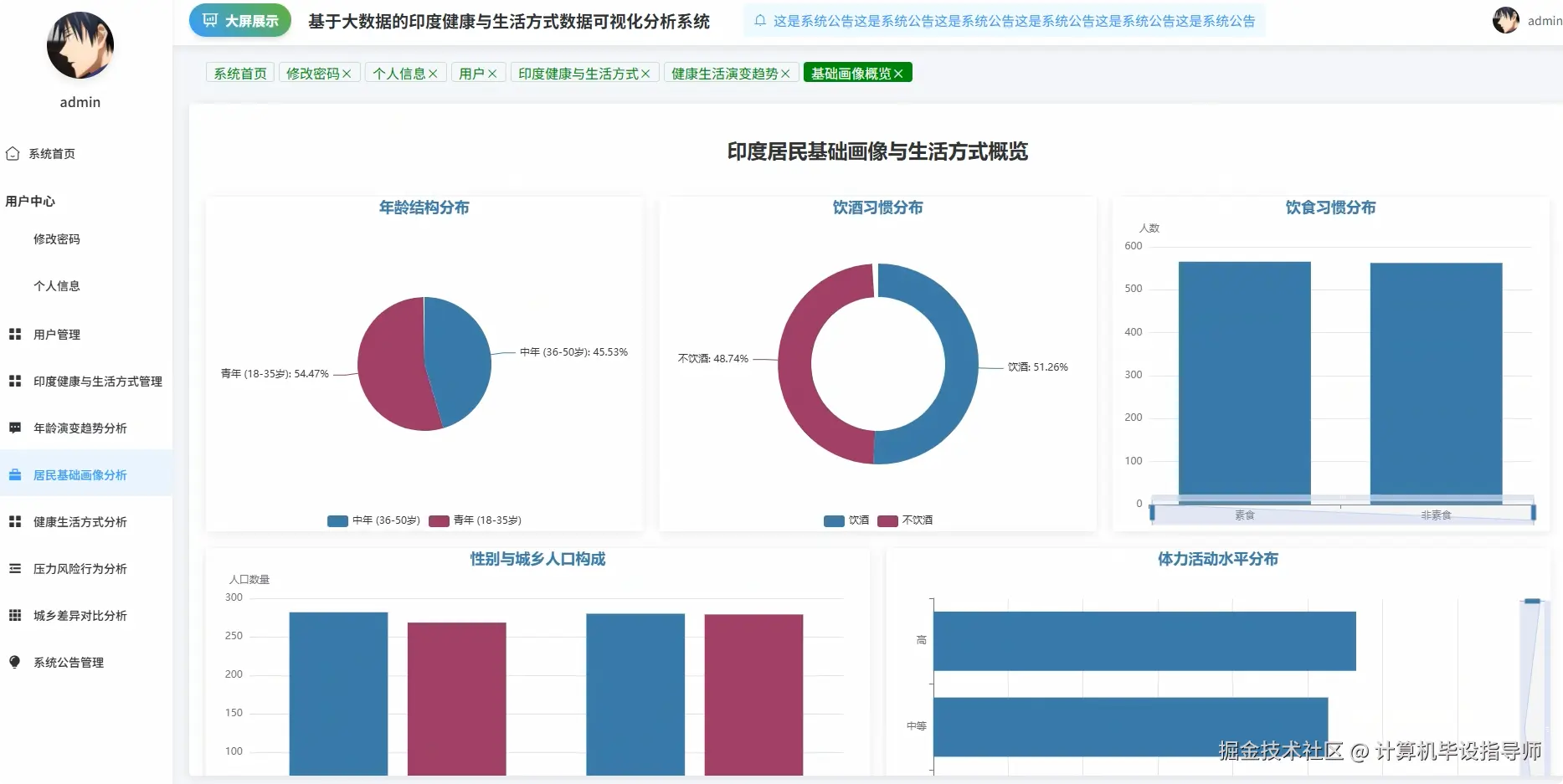The image size is (1563, 784).
Task: Click the grid icon beside 健康生活方式分析
Action: point(15,521)
